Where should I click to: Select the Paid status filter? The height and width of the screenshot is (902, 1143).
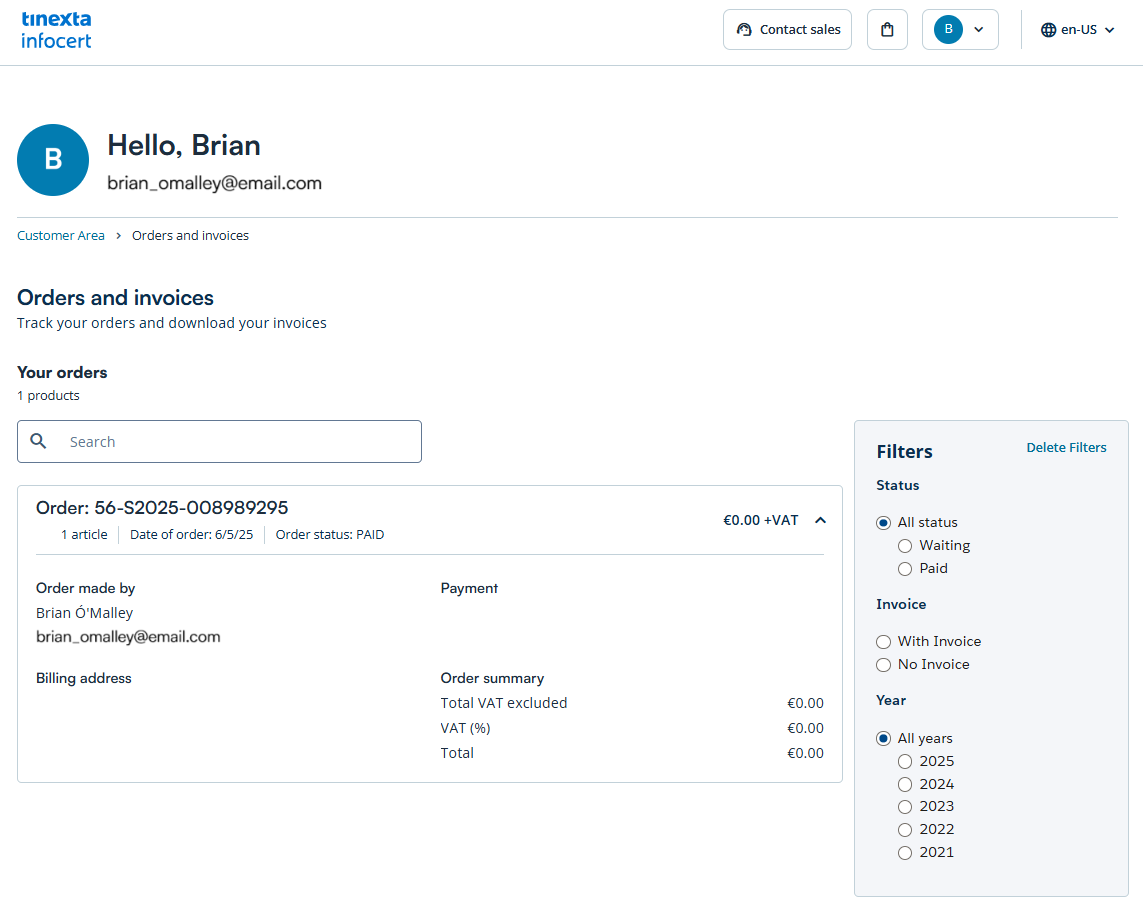[x=905, y=569]
